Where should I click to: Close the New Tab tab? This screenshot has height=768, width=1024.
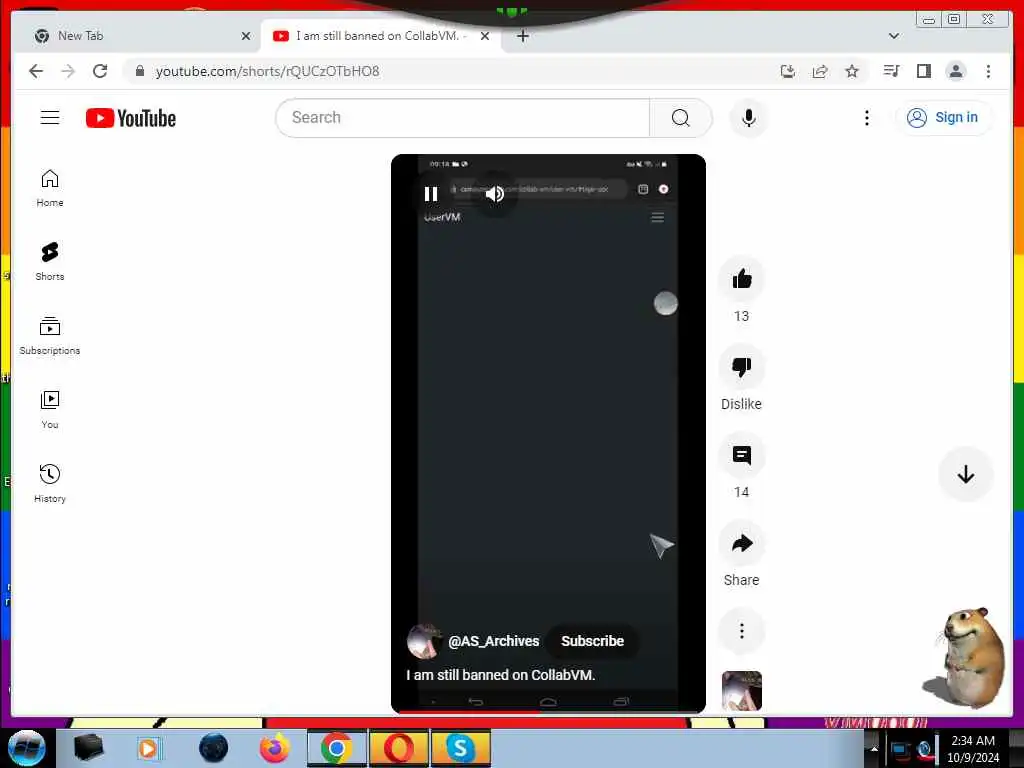(246, 36)
